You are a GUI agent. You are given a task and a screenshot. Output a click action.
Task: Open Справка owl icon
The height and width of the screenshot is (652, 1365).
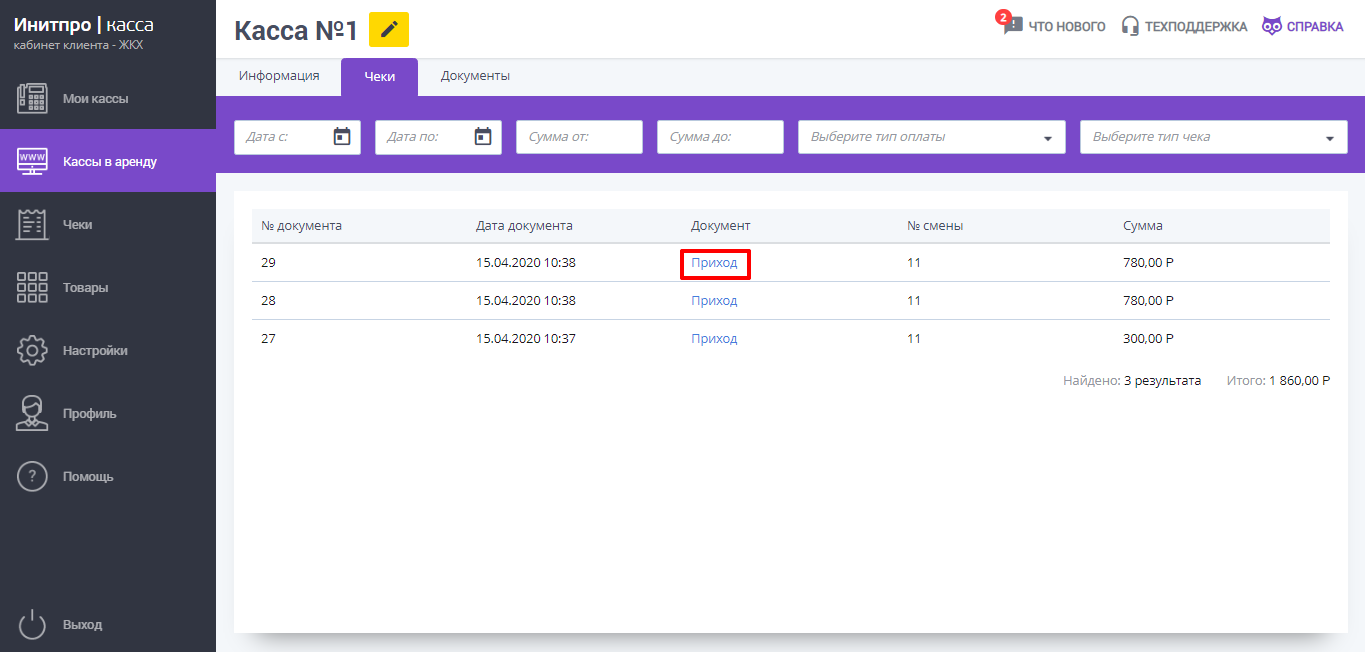[1271, 26]
